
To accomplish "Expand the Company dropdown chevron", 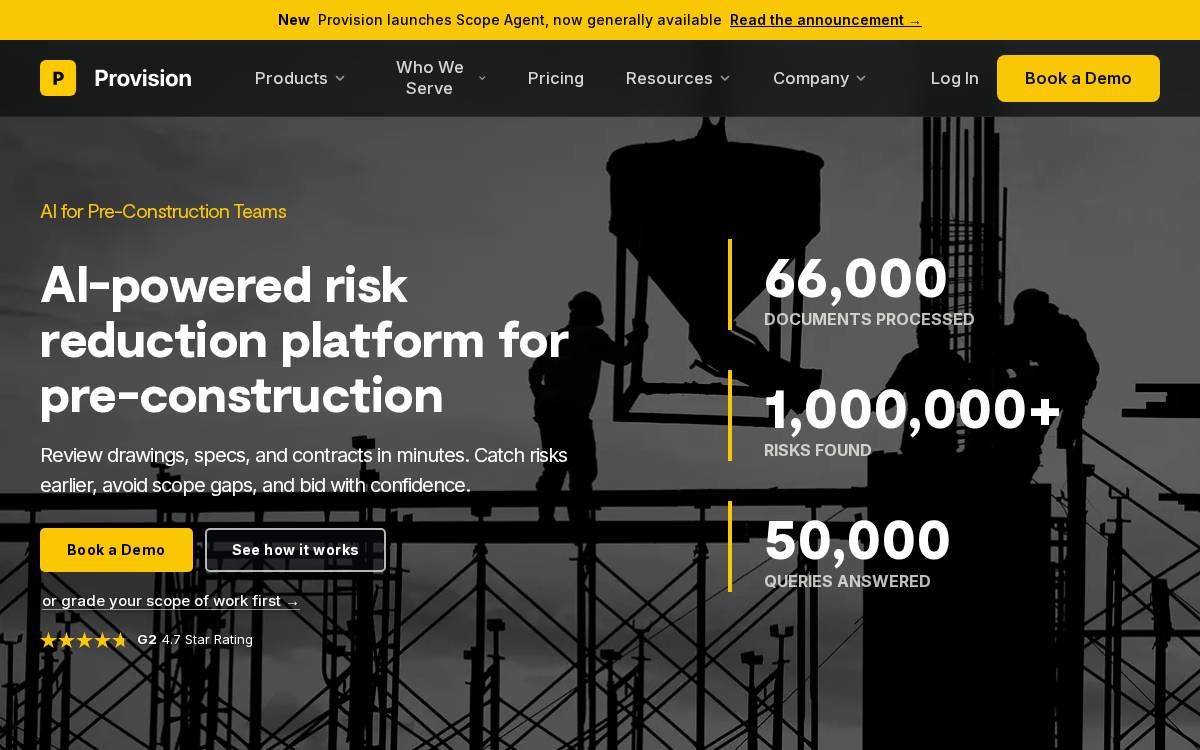I will [861, 78].
